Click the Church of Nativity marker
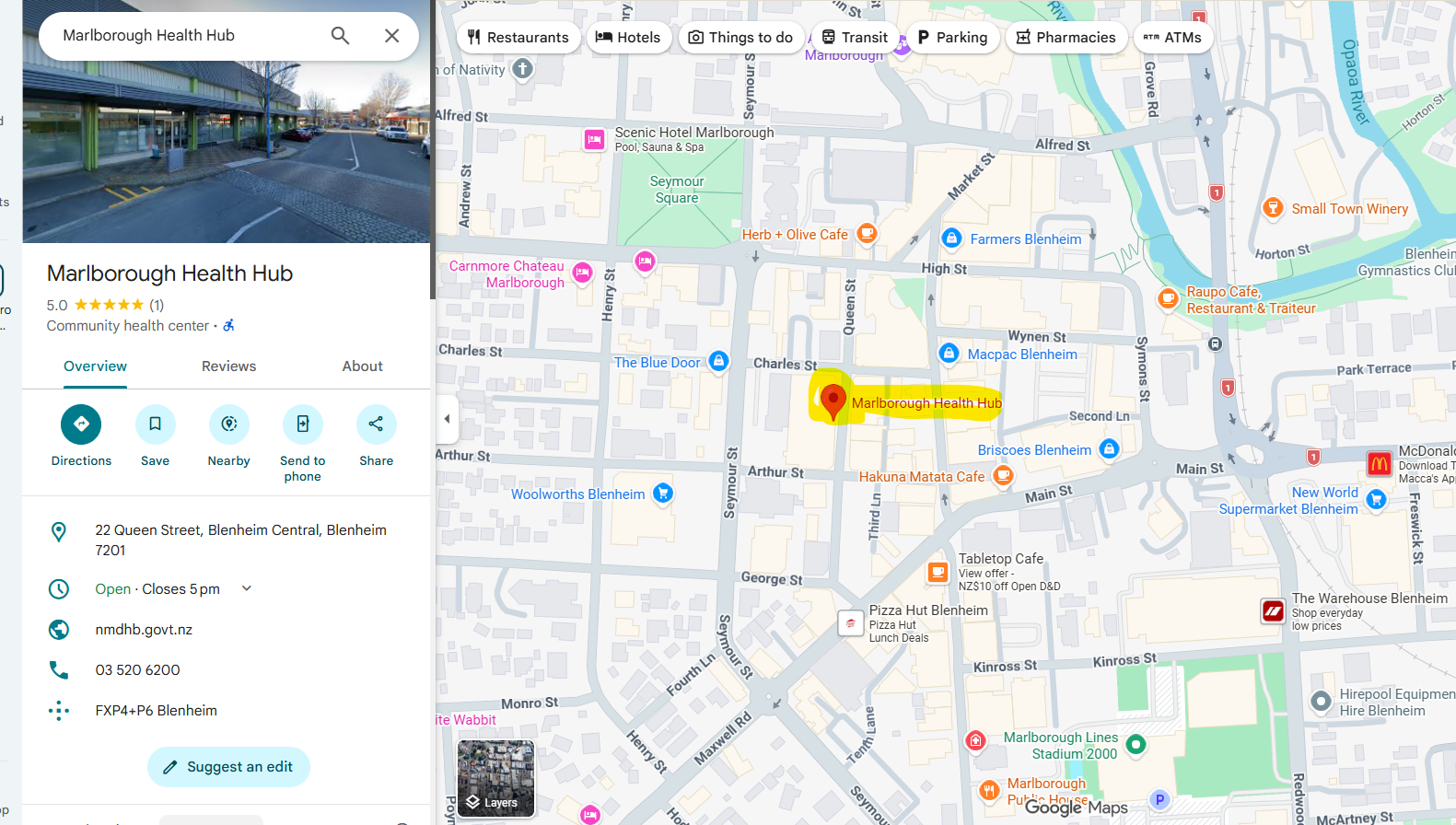 522,69
